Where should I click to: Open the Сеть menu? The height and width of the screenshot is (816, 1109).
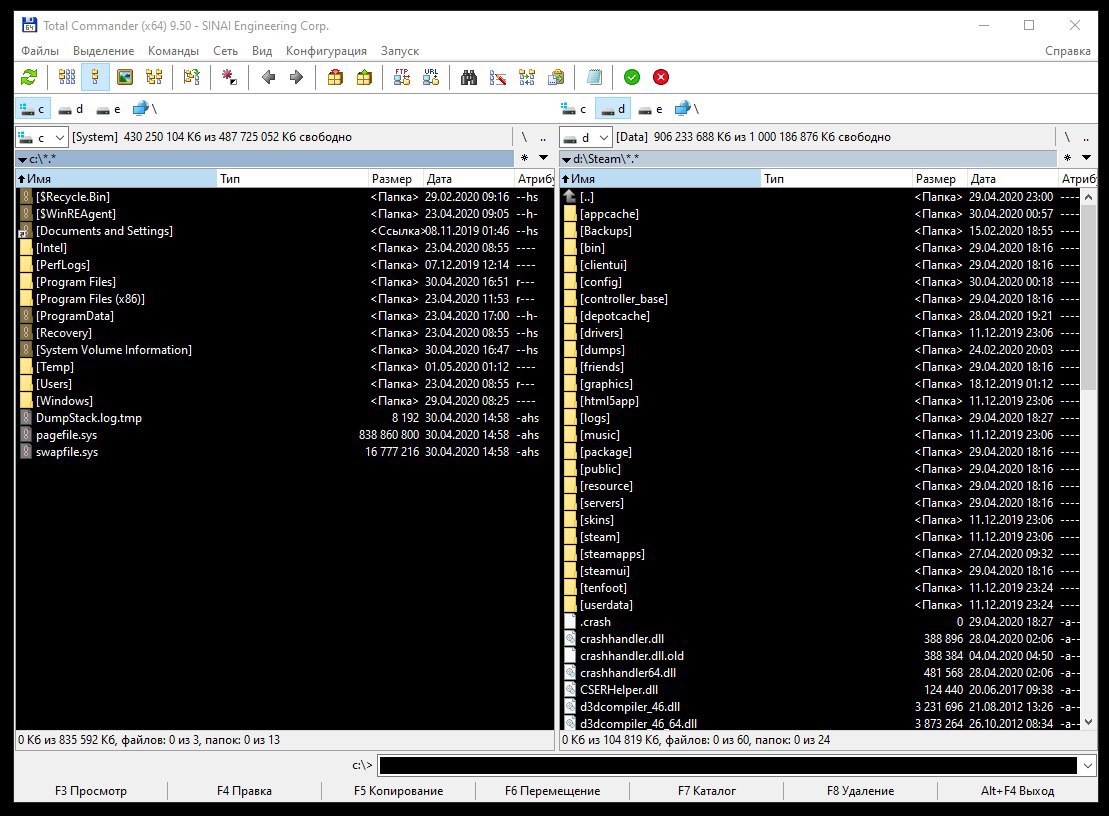[x=225, y=51]
